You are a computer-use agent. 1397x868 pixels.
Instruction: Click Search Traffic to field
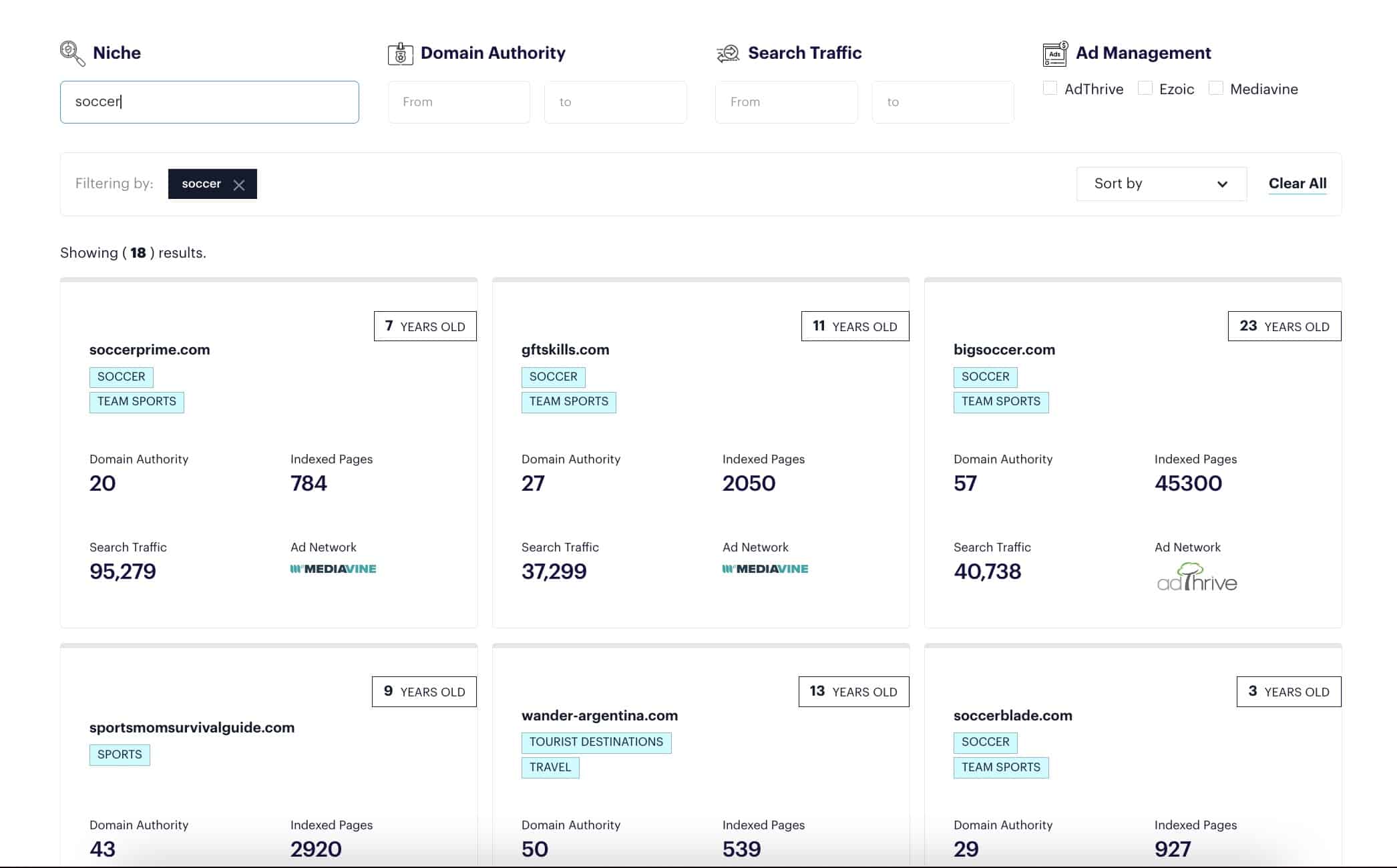click(x=943, y=102)
